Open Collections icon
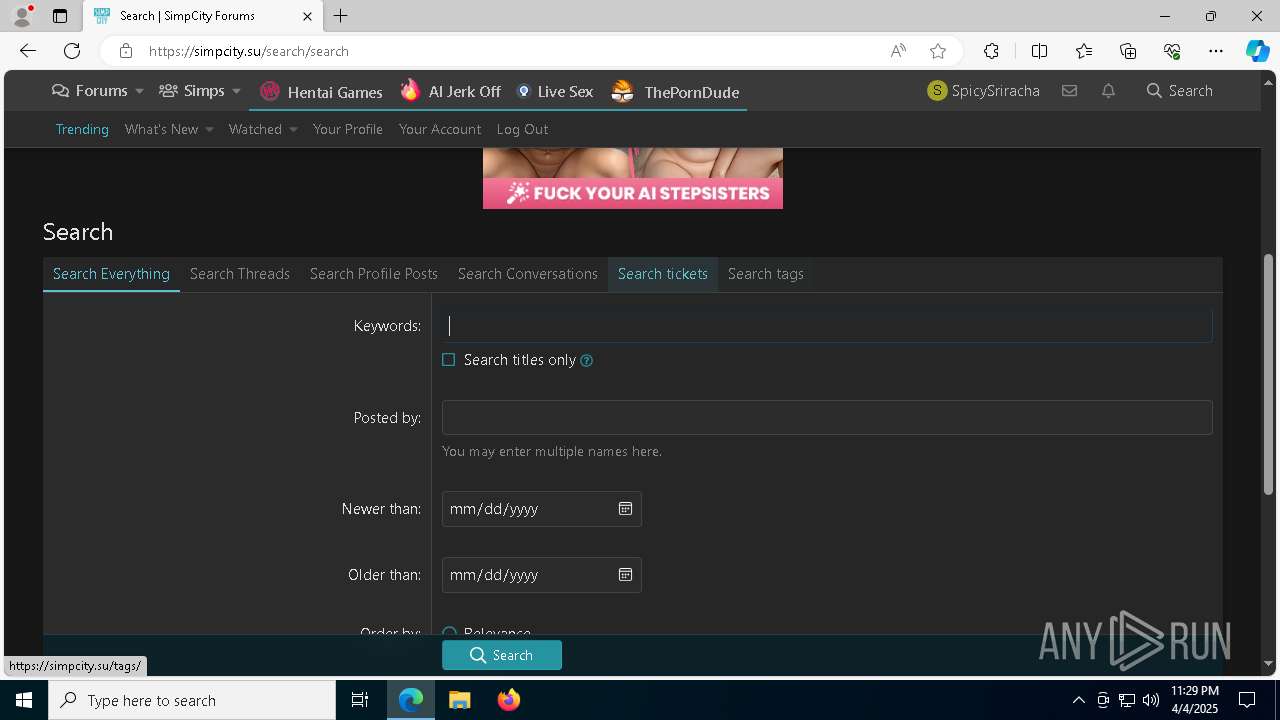This screenshot has width=1280, height=720. tap(1128, 51)
